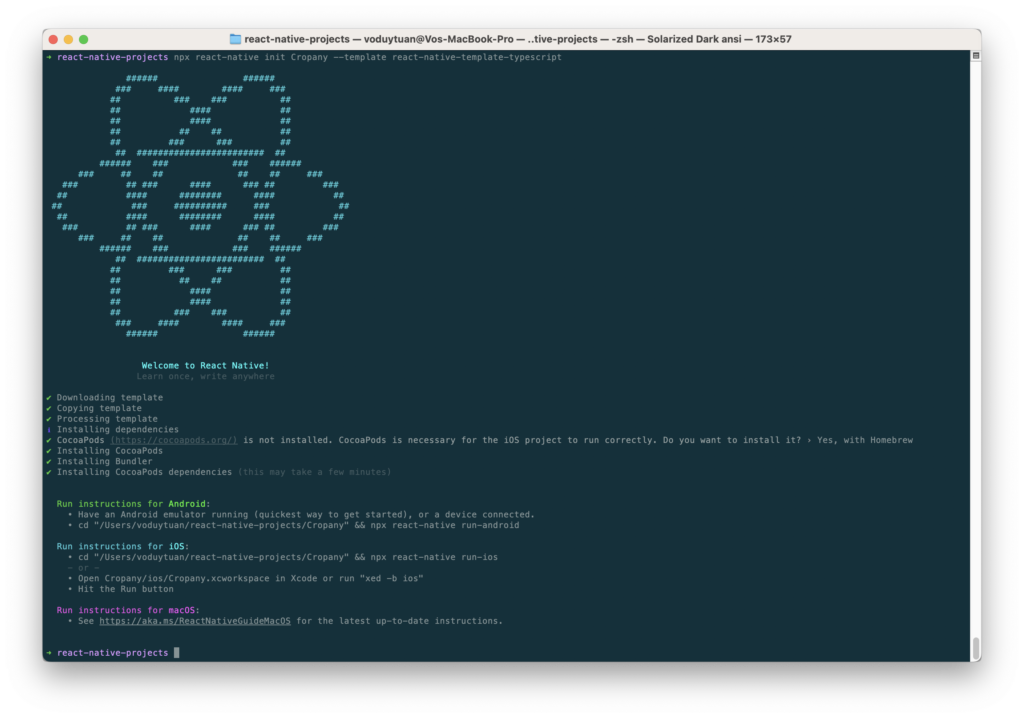Click 'Learn once, write anywhere' text
This screenshot has height=718, width=1024.
click(x=205, y=376)
